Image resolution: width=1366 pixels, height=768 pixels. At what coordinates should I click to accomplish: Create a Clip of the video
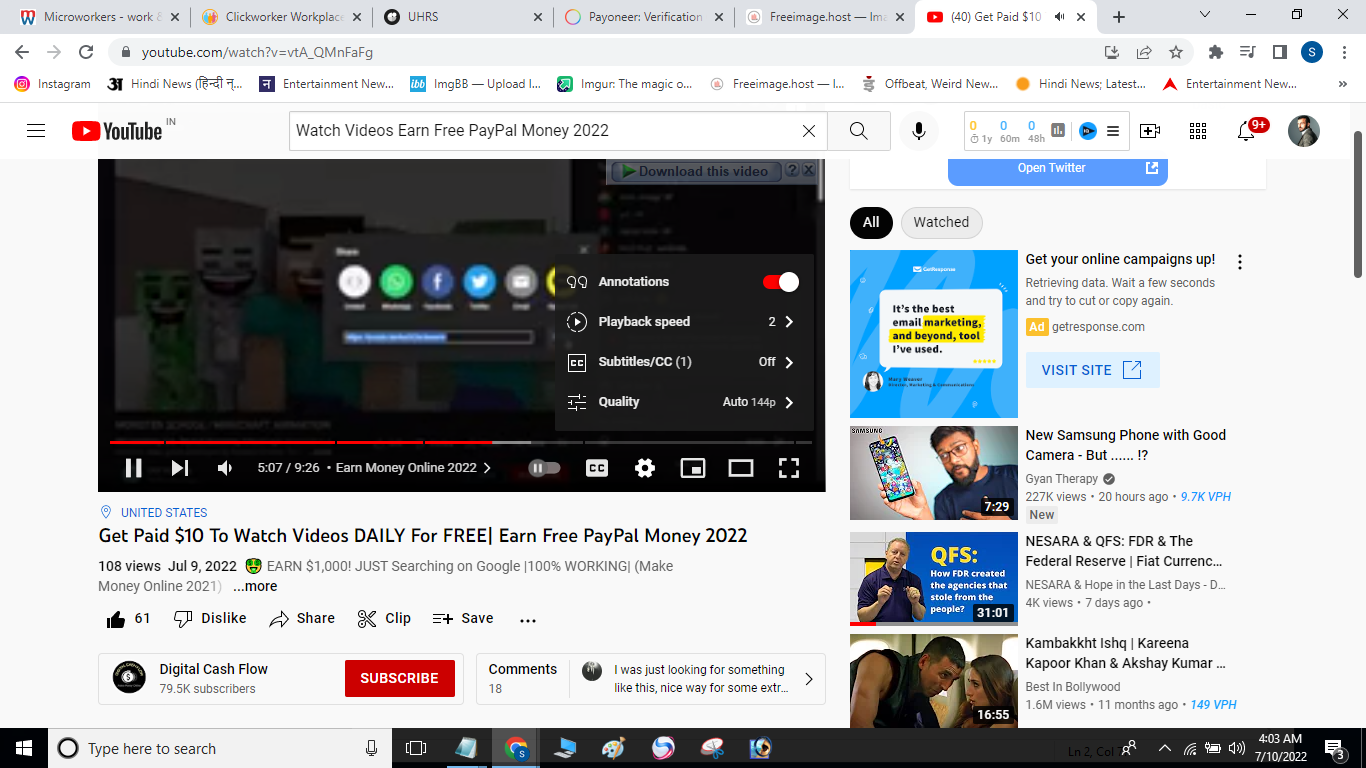click(384, 619)
